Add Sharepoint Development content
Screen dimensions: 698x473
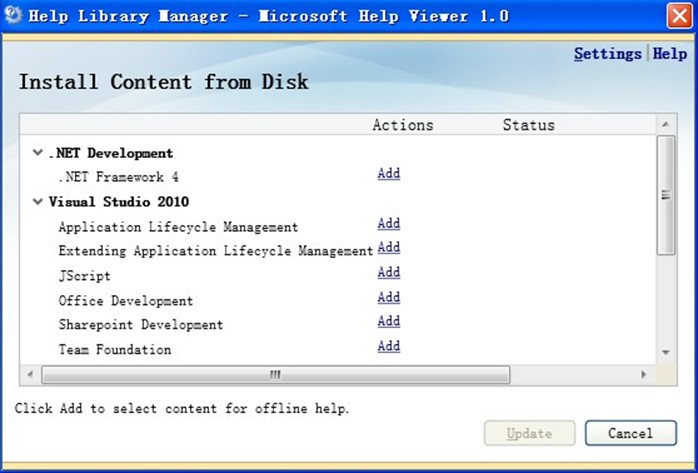pos(389,321)
